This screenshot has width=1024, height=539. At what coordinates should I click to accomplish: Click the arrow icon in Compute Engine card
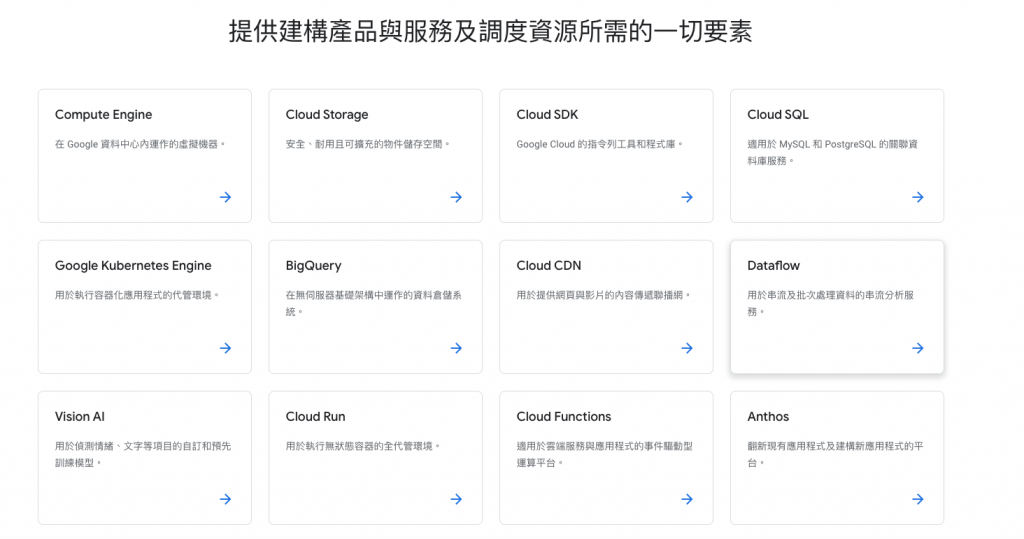225,197
